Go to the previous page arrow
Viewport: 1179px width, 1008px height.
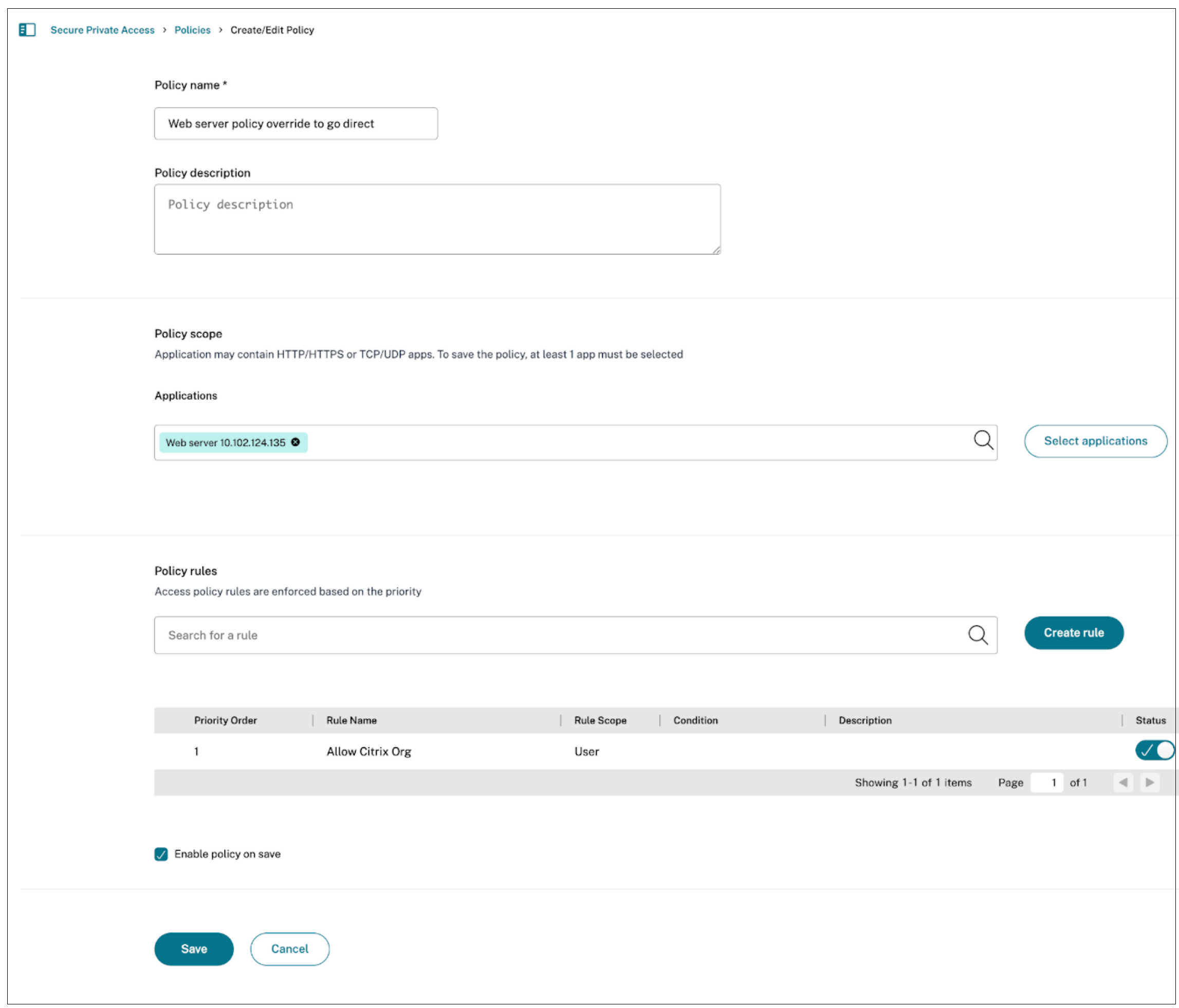[x=1122, y=782]
